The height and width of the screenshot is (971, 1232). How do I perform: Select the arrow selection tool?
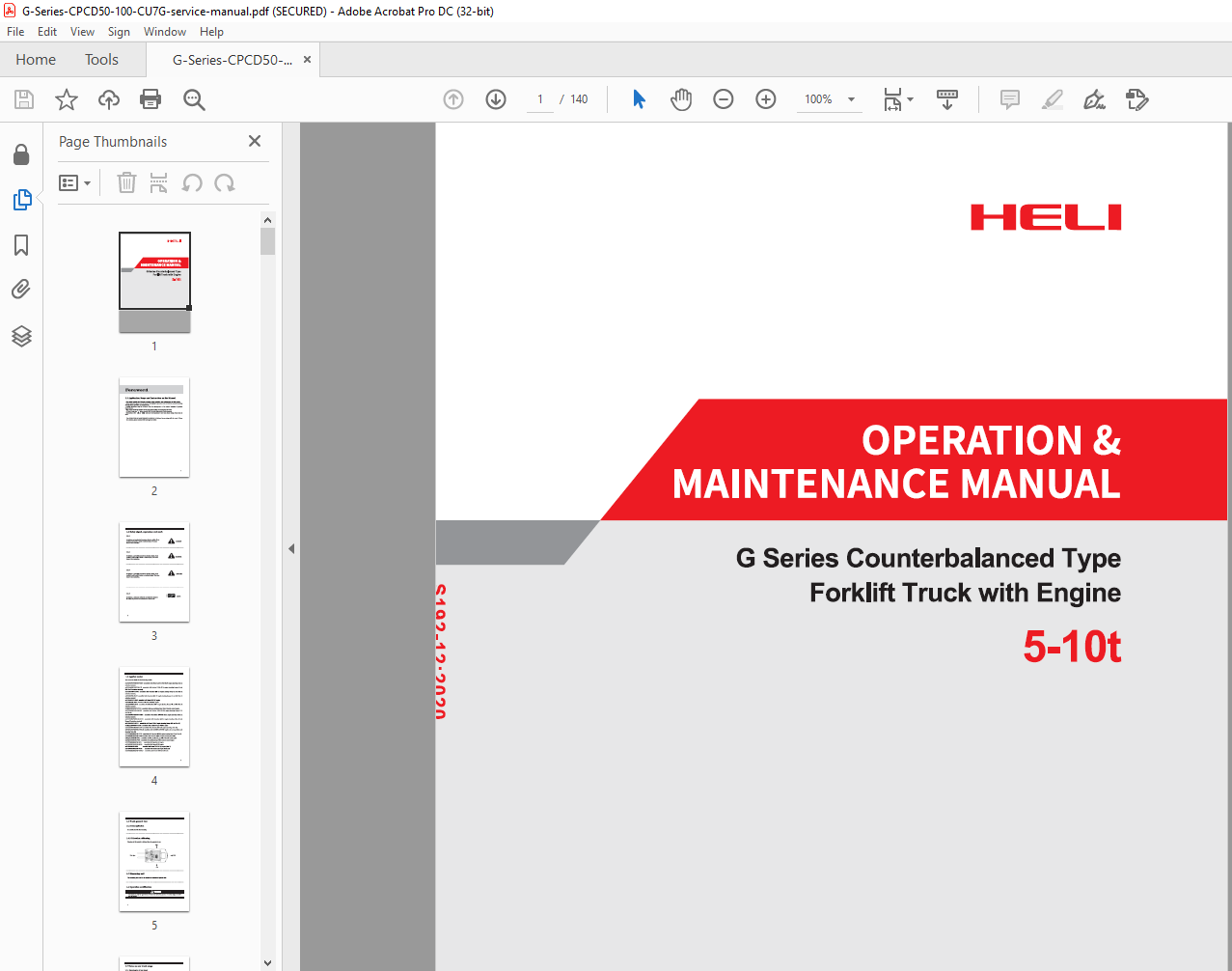pyautogui.click(x=639, y=99)
